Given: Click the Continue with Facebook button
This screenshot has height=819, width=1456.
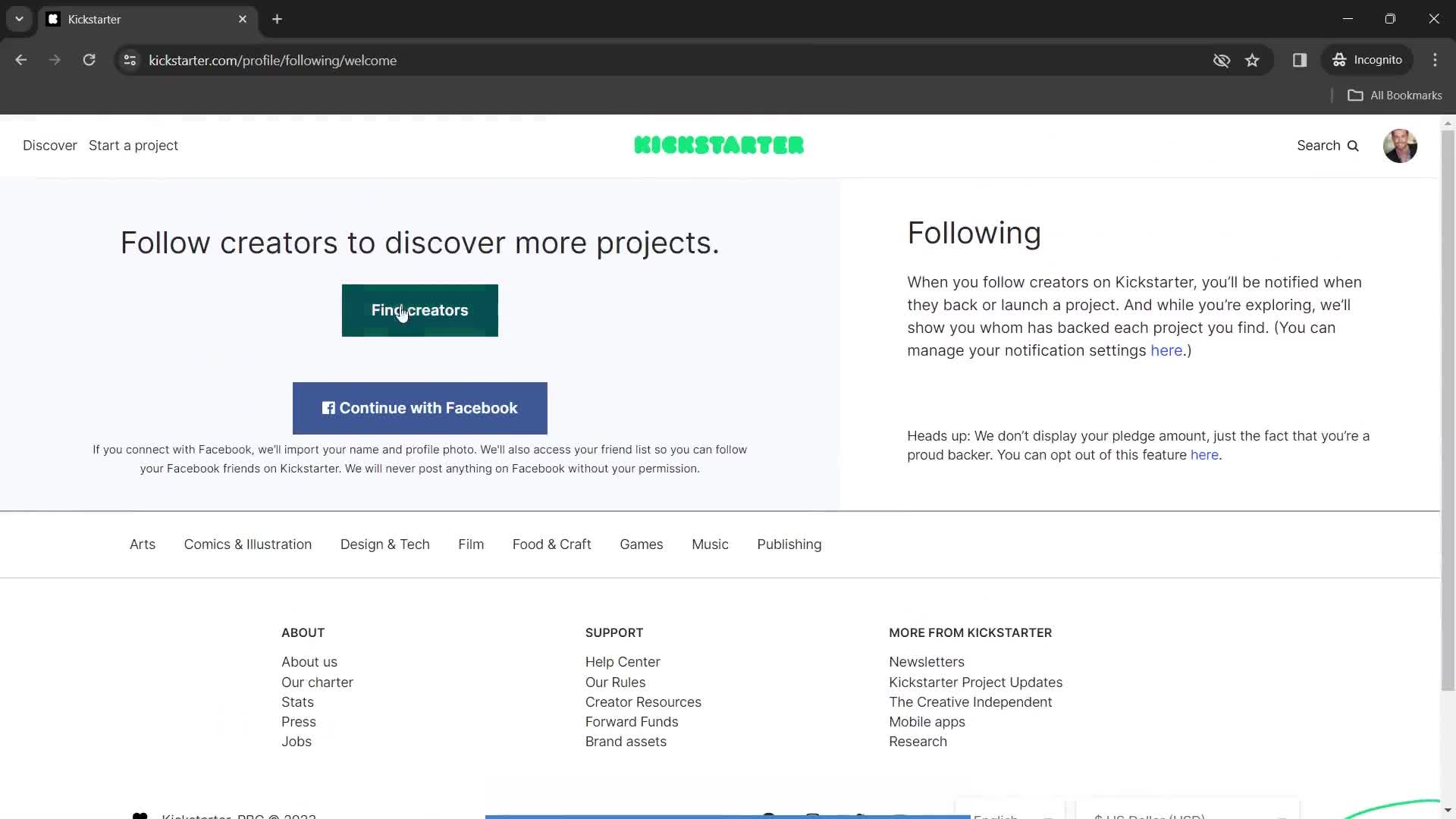Looking at the screenshot, I should (420, 408).
